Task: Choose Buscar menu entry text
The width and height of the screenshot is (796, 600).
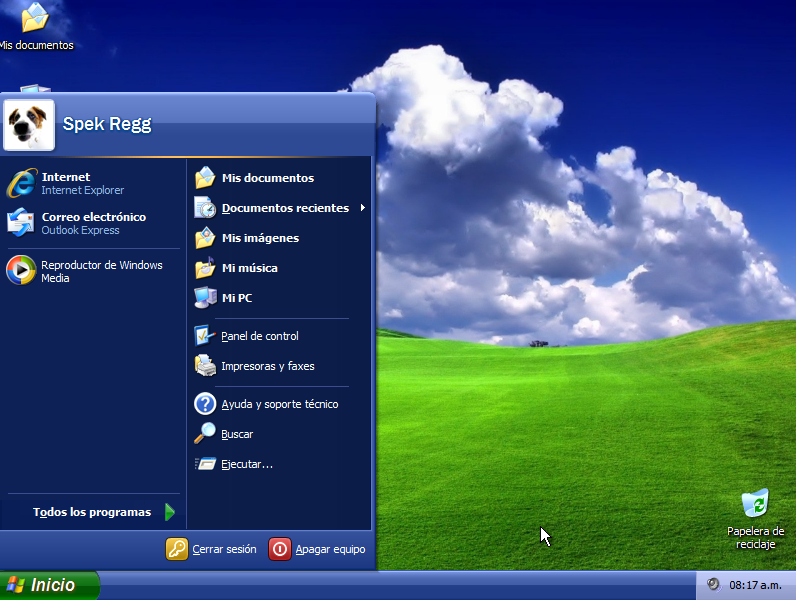Action: (237, 435)
